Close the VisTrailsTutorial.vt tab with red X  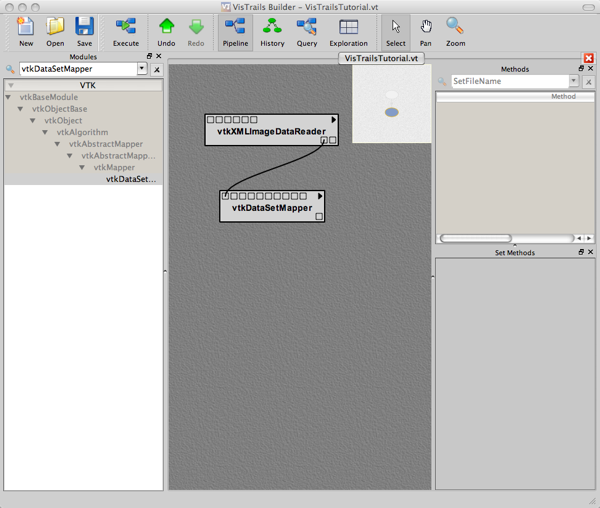(x=589, y=58)
